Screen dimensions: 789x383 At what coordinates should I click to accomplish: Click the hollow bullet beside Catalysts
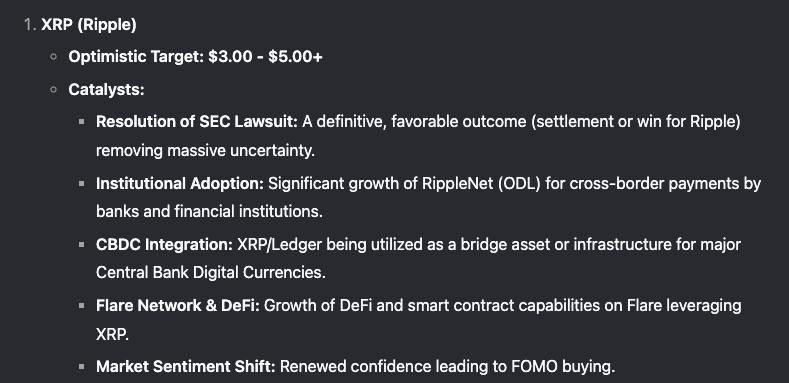pos(54,90)
